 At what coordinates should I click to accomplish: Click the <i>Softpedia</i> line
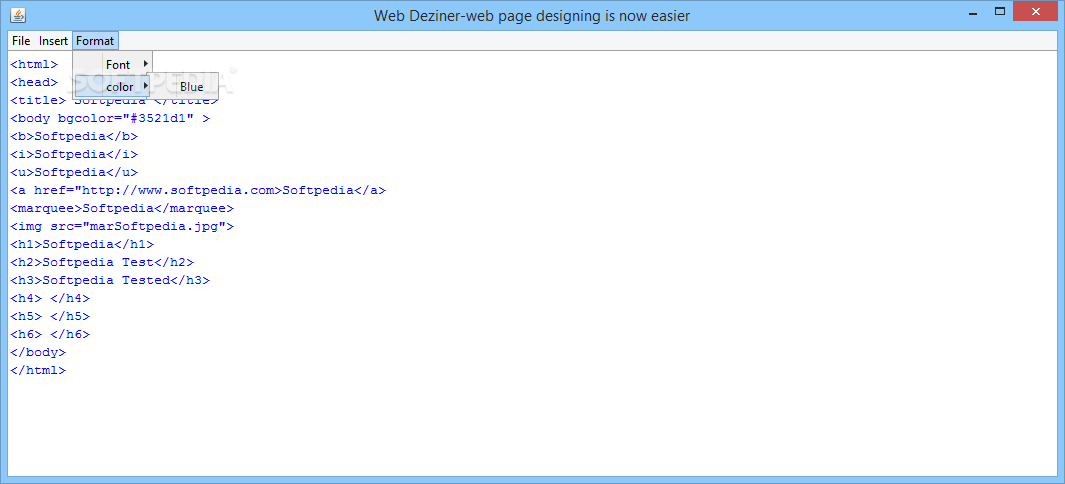[74, 154]
